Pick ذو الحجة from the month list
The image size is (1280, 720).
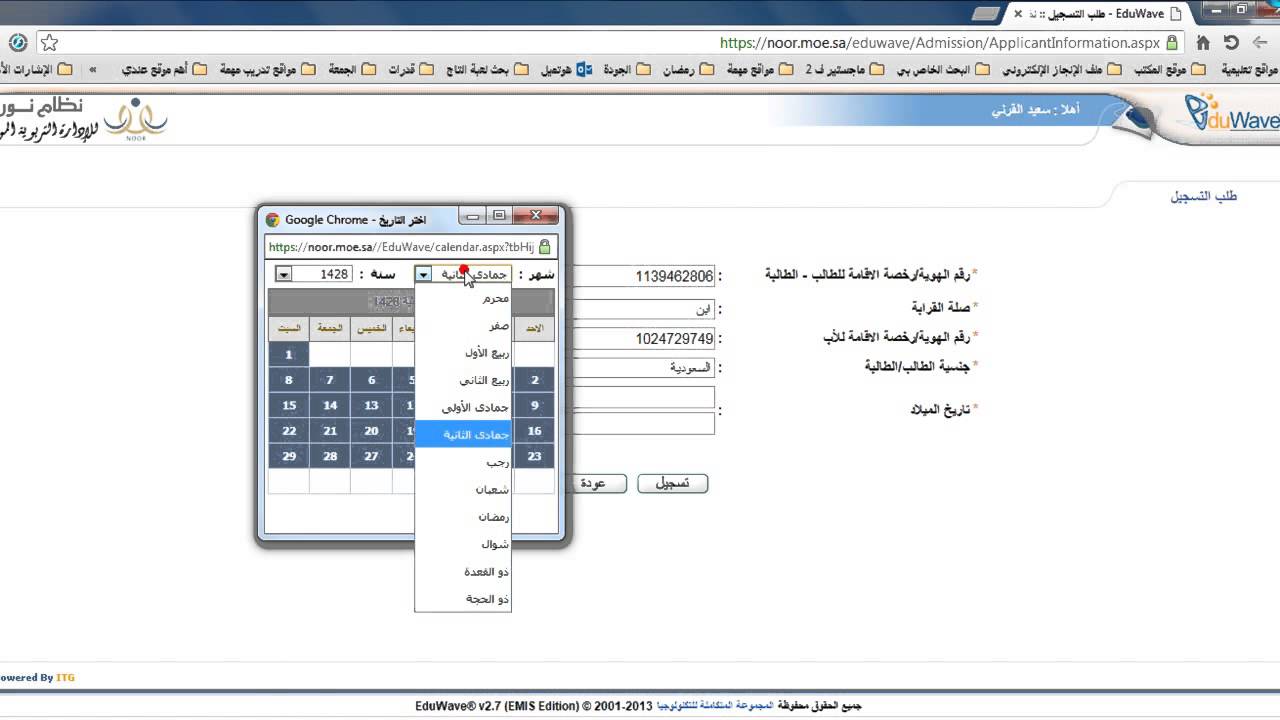(x=463, y=599)
